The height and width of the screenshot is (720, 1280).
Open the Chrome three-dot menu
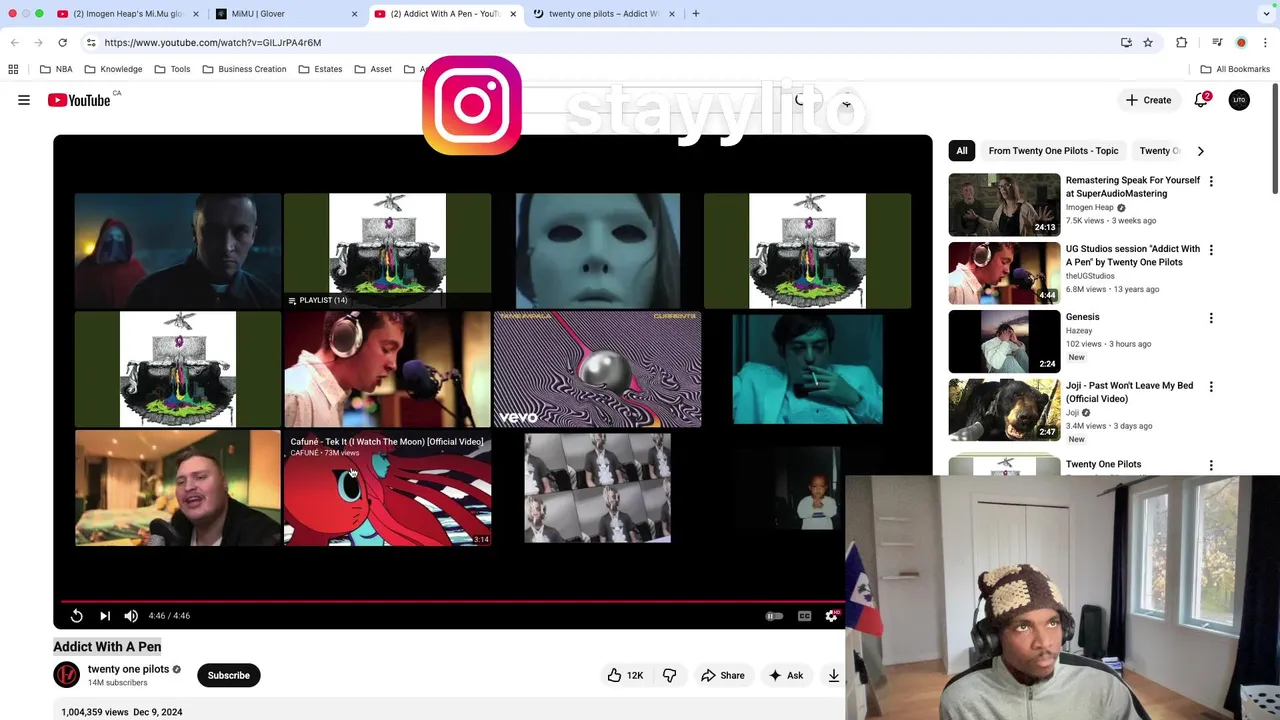click(1266, 43)
